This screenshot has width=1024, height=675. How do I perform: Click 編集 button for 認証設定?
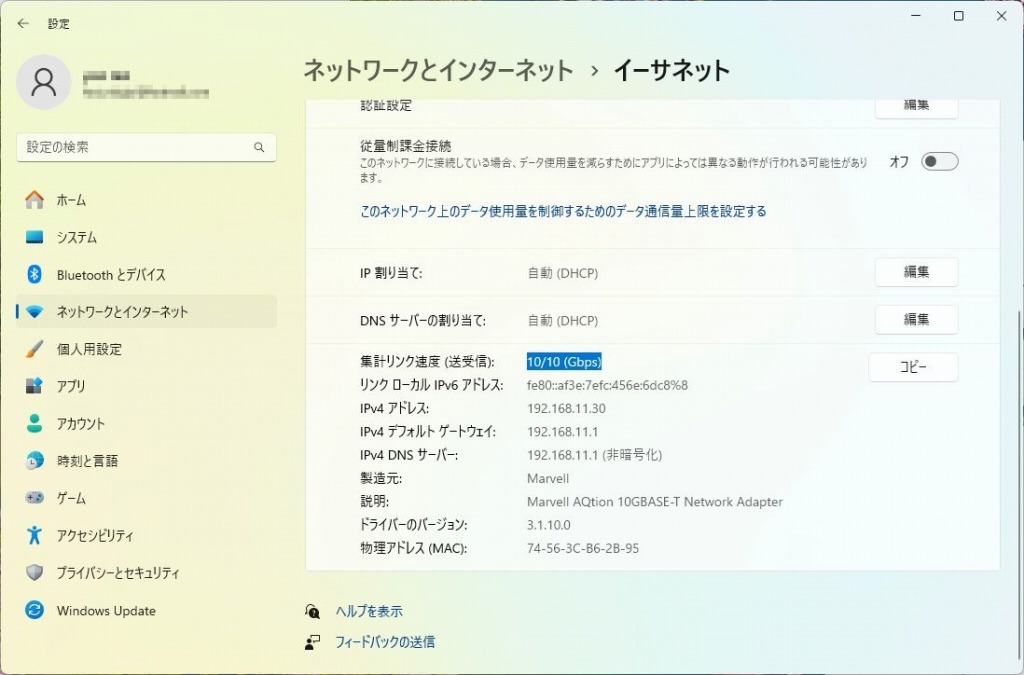[x=916, y=108]
